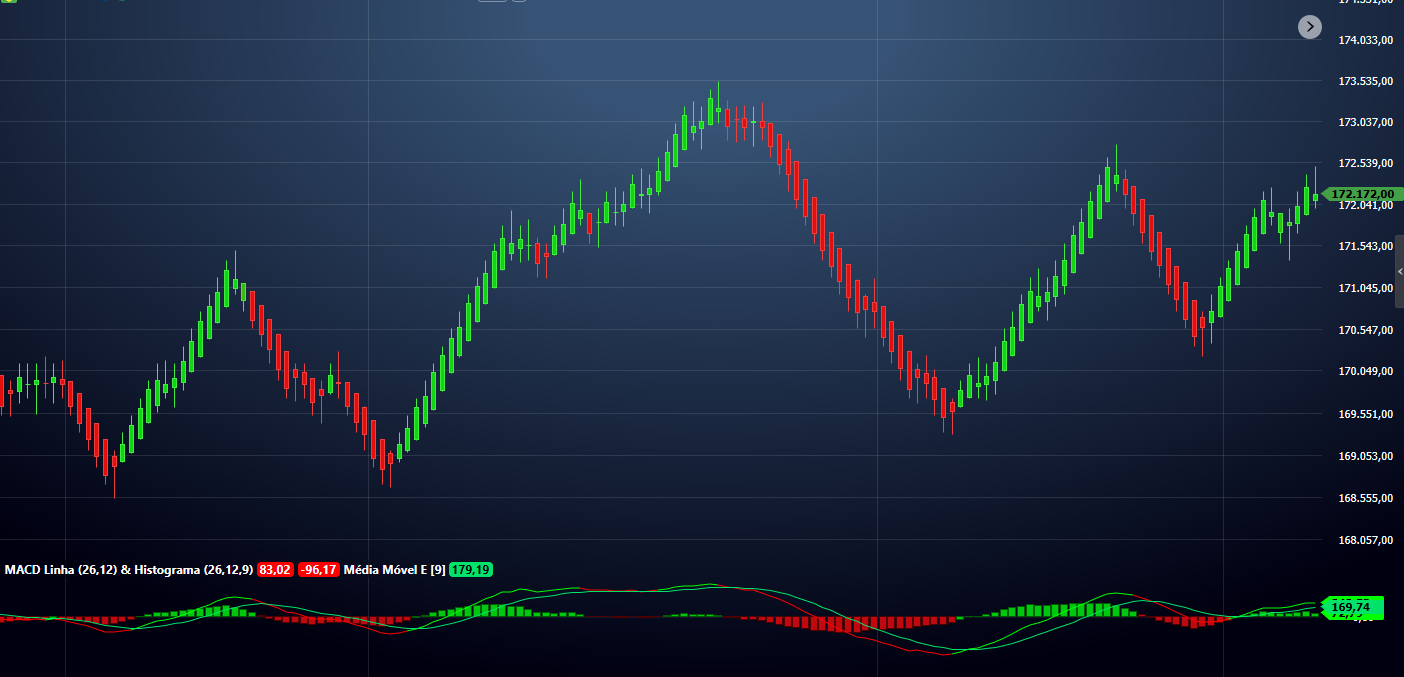Click the 169.053,00 price axis label
This screenshot has width=1404, height=677.
click(1366, 456)
